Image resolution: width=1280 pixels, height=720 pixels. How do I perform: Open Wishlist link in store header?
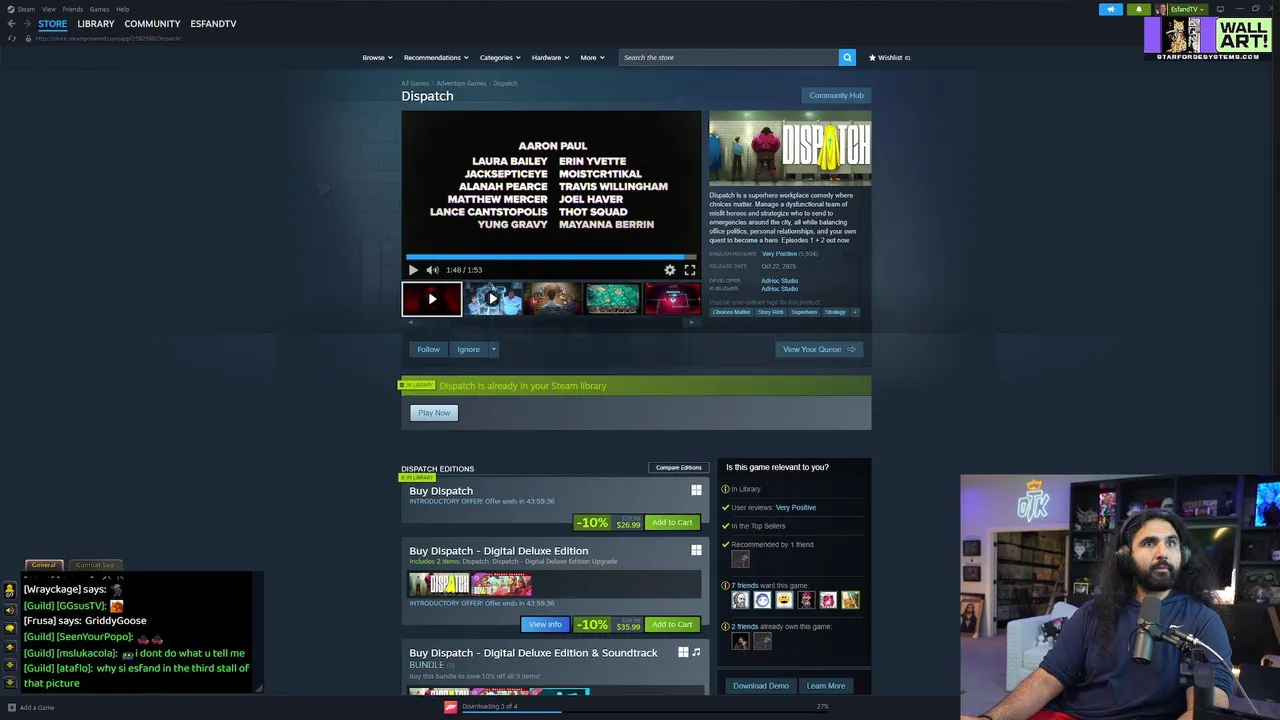pos(889,57)
